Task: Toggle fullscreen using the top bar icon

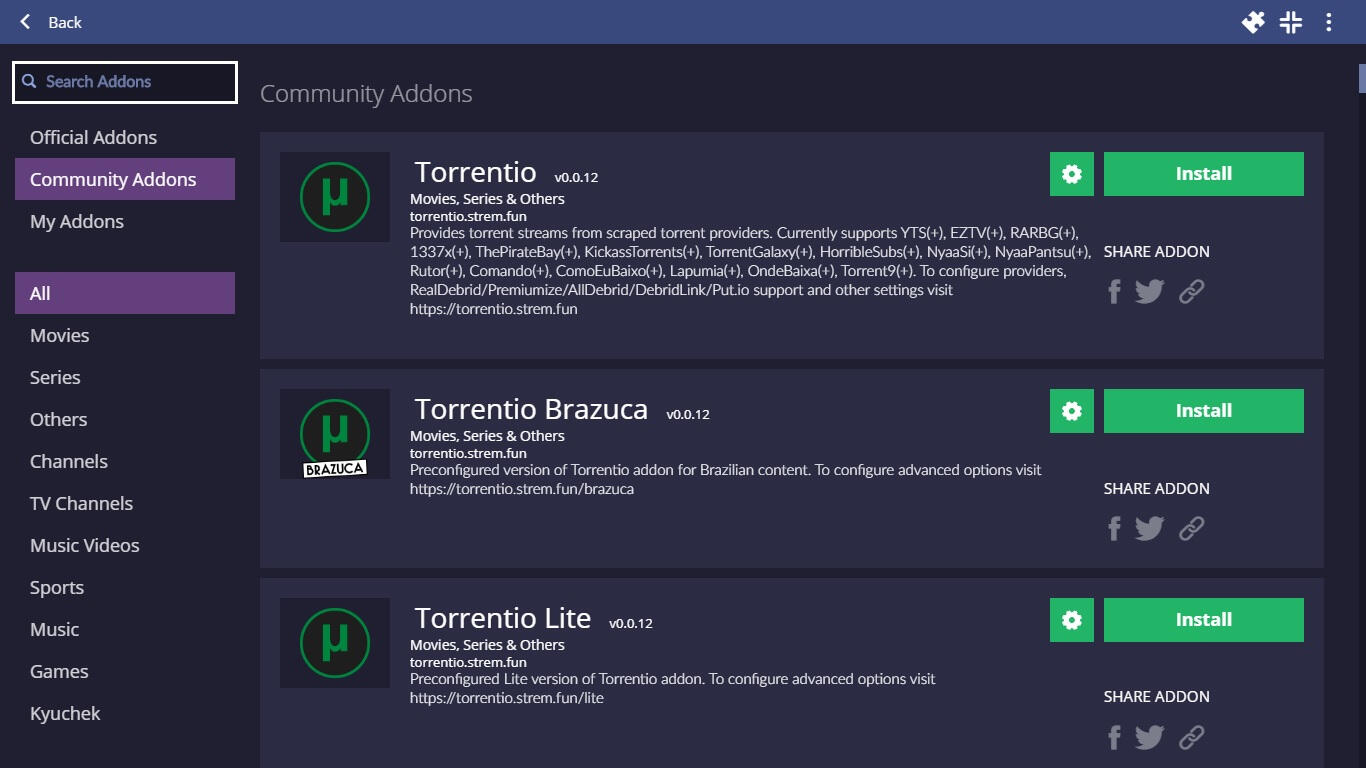Action: [x=1291, y=22]
